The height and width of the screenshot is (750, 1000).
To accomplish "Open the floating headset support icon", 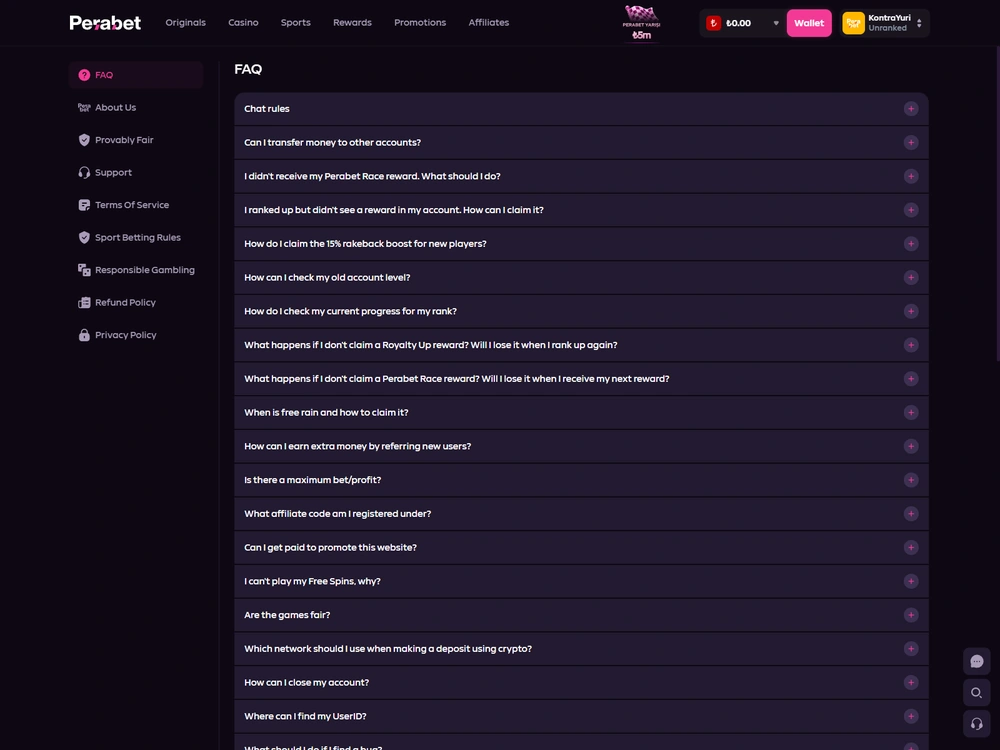I will pos(976,724).
